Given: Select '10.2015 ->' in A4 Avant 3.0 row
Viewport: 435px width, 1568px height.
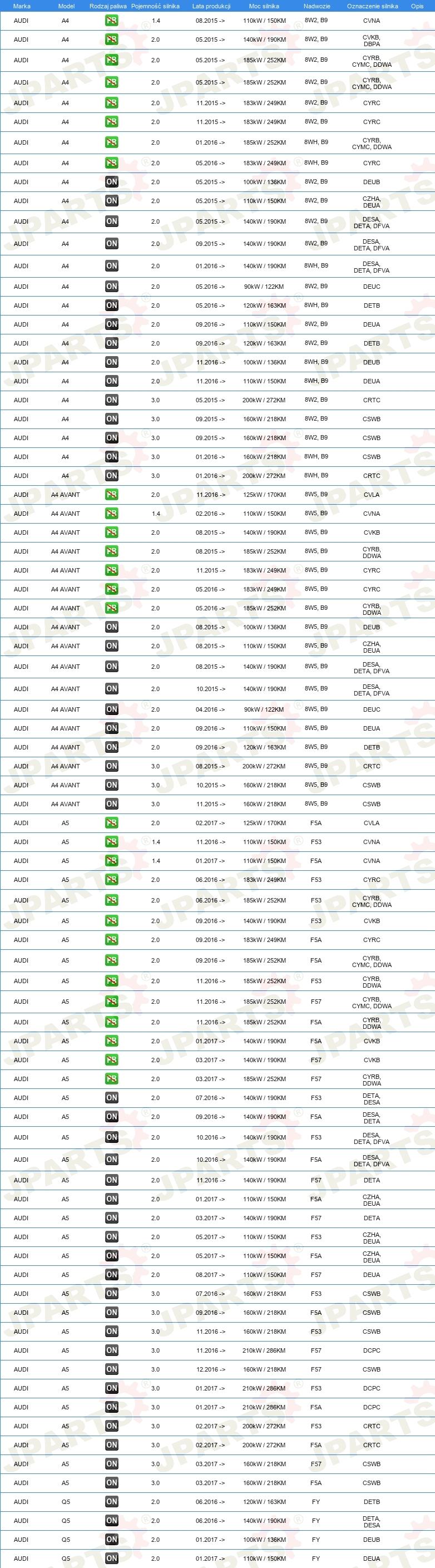Looking at the screenshot, I should [x=210, y=785].
